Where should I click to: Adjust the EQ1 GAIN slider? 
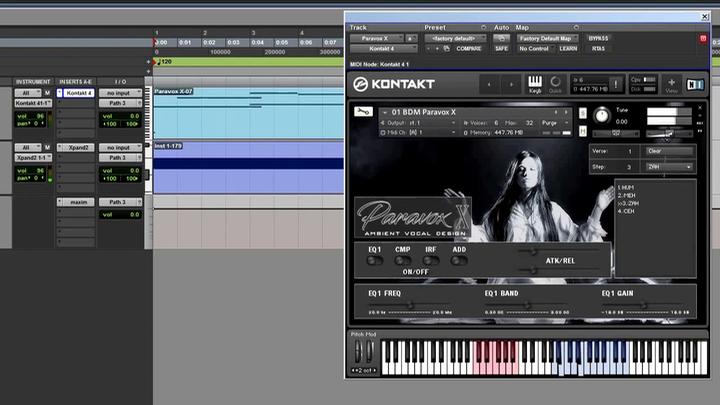click(x=644, y=305)
